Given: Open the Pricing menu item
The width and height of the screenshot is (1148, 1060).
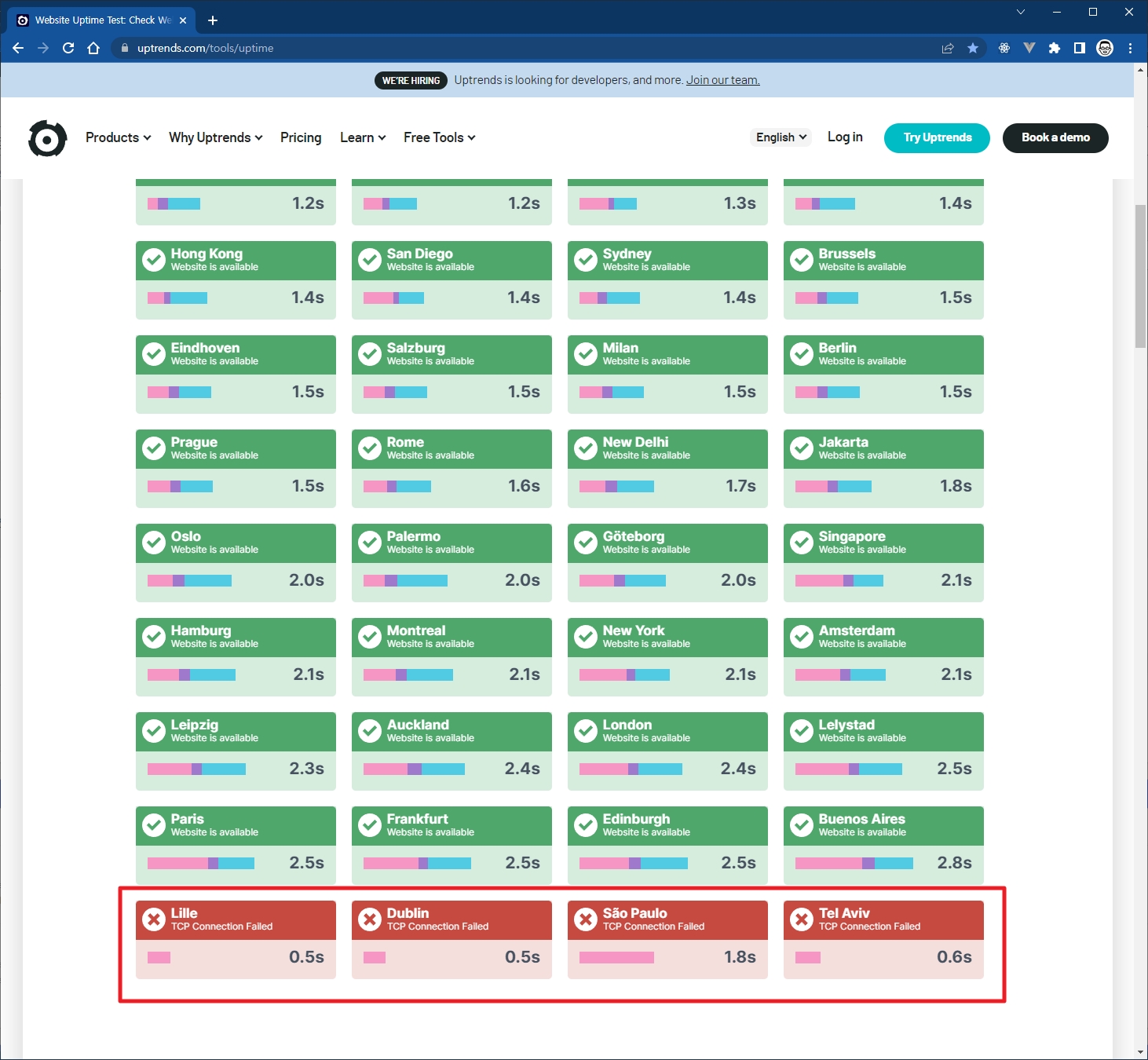Looking at the screenshot, I should point(301,137).
